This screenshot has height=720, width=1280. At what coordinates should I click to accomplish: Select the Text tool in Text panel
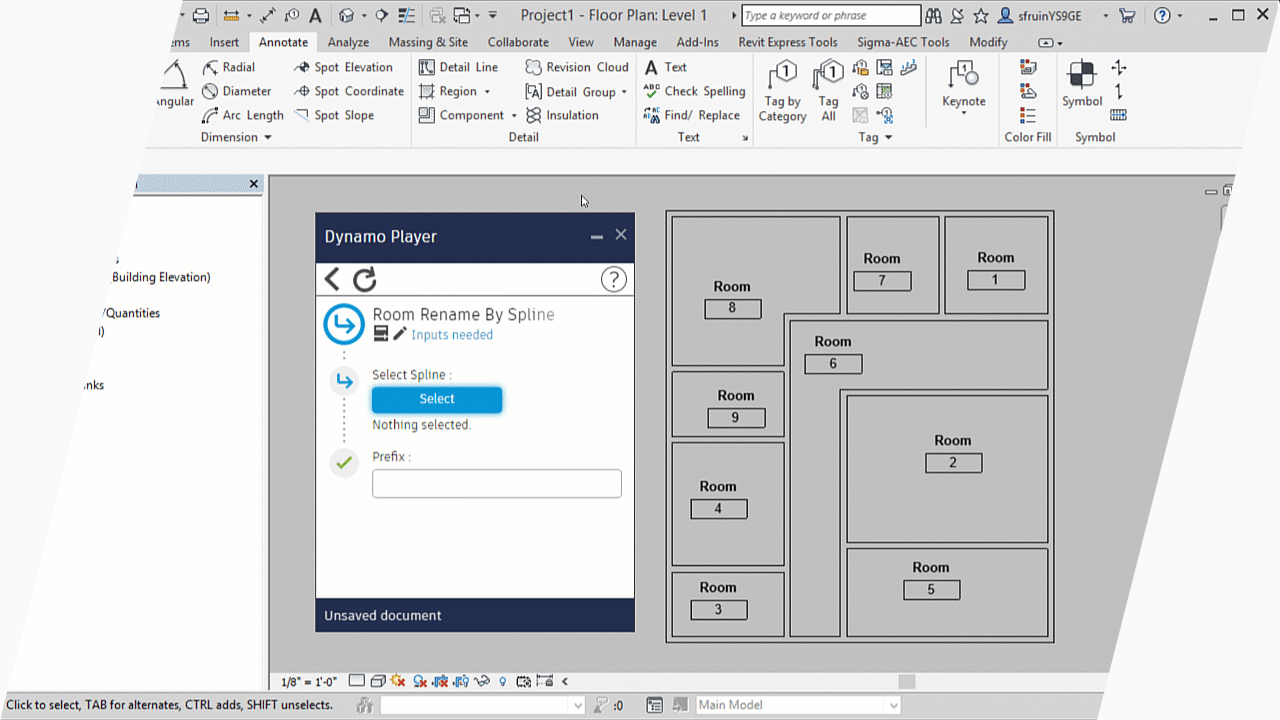665,67
